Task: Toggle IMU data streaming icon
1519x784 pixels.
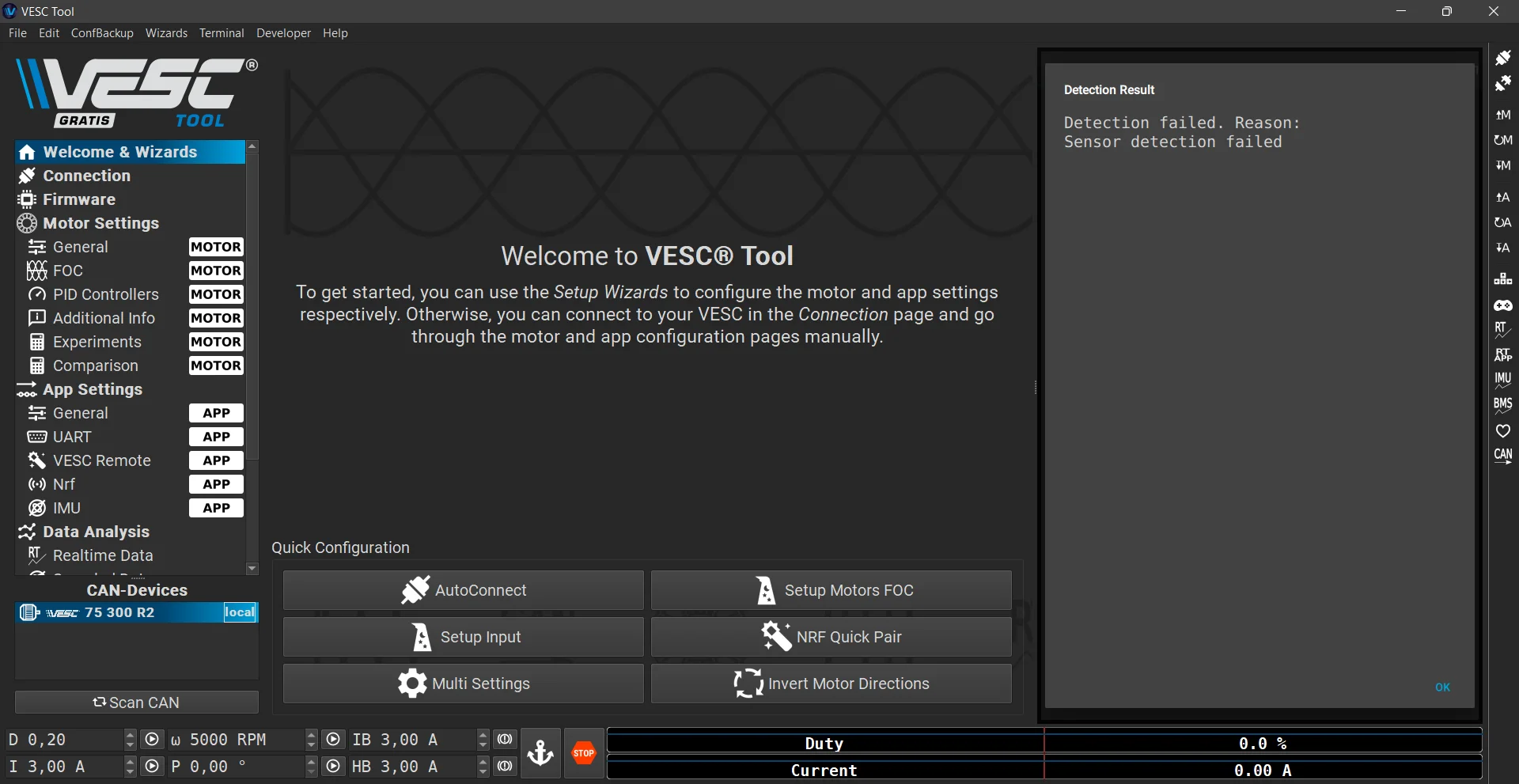Action: 1502,381
